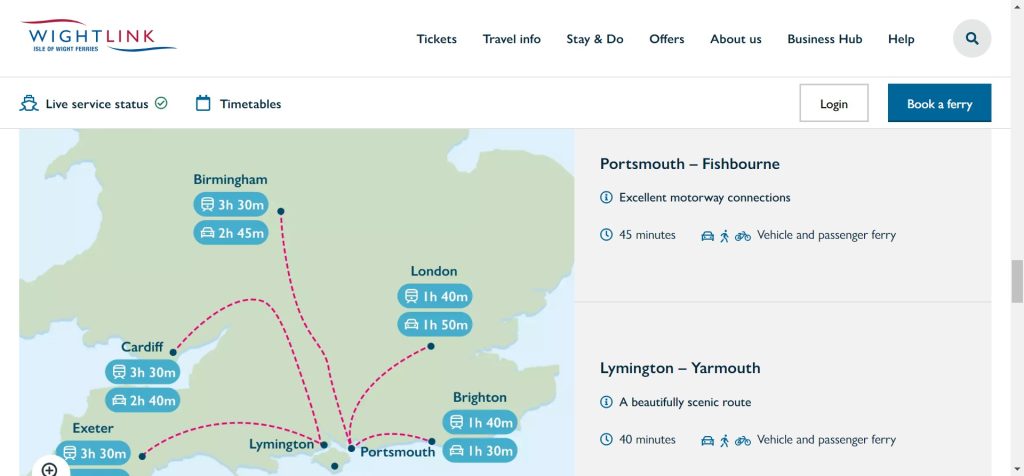Open the Stay & Do menu
This screenshot has height=476, width=1024.
[594, 39]
